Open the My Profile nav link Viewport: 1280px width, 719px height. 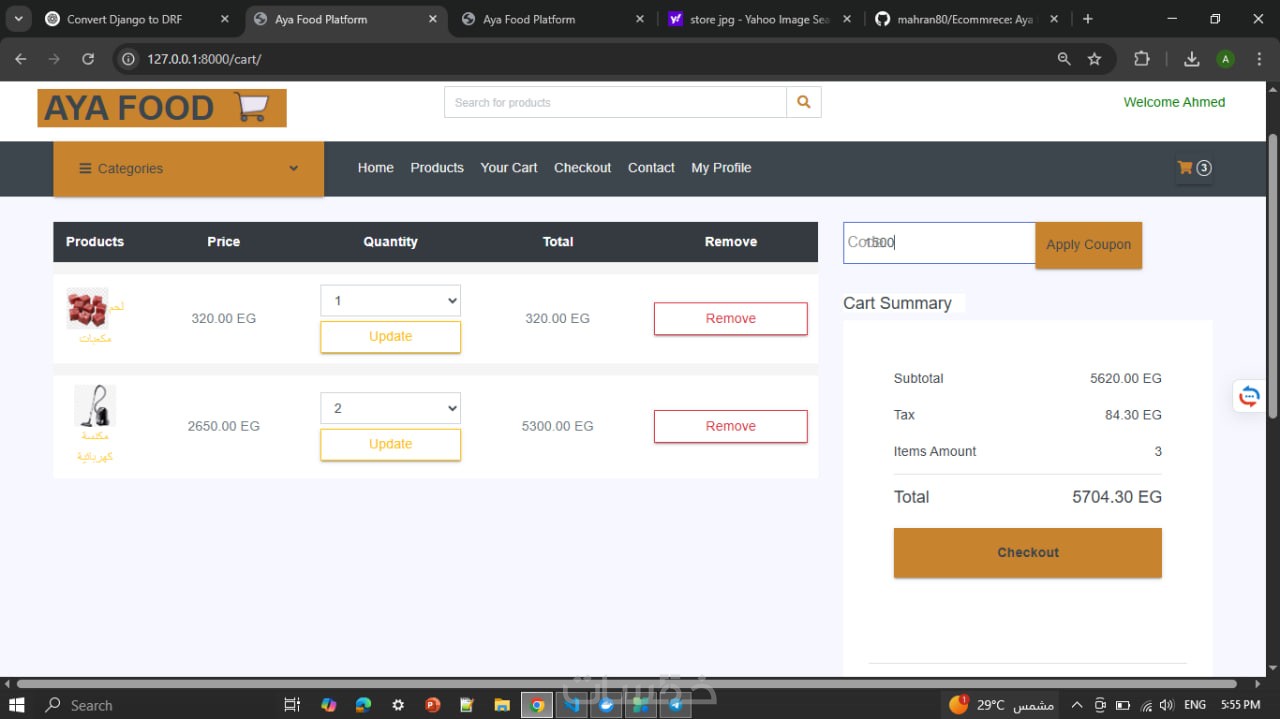[721, 168]
